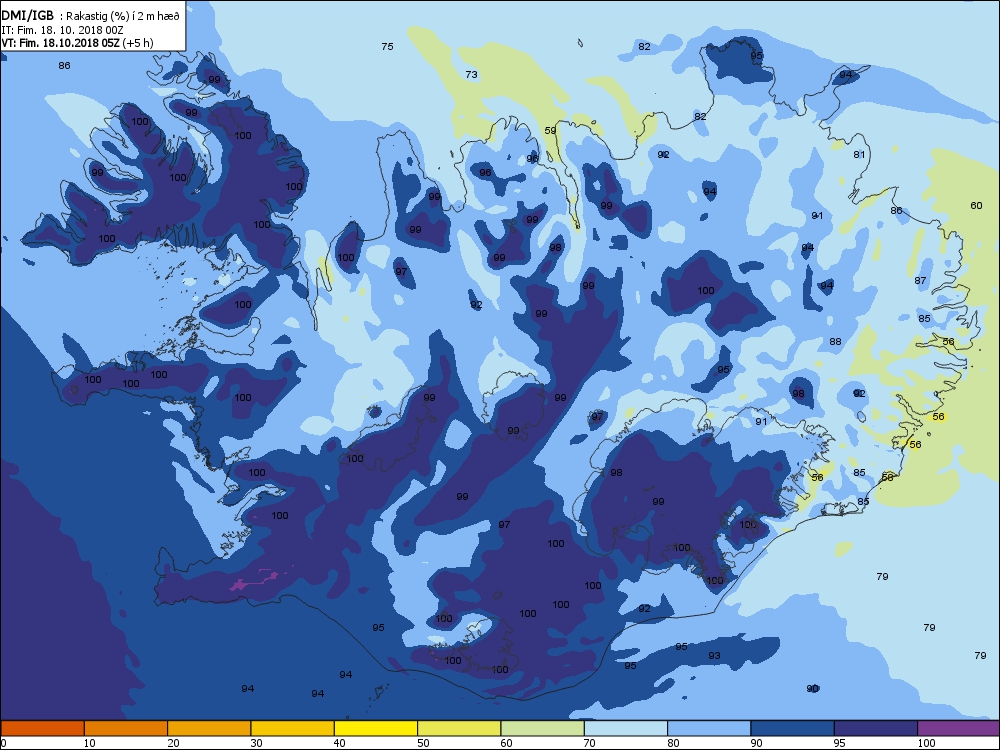Click the 10–20% orange legend swatch
Viewport: 1000px width, 750px height.
pyautogui.click(x=126, y=728)
